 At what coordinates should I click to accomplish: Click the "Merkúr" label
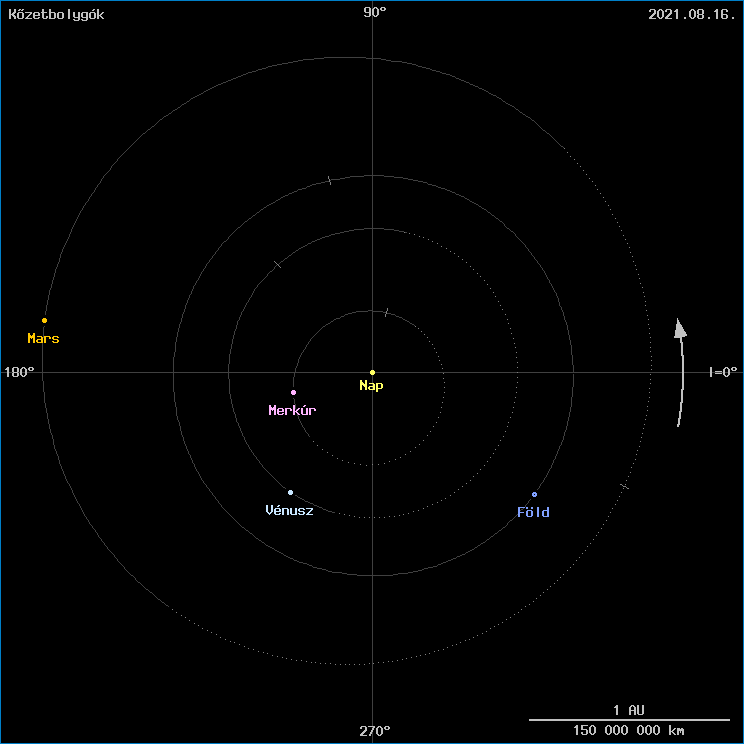tap(292, 410)
